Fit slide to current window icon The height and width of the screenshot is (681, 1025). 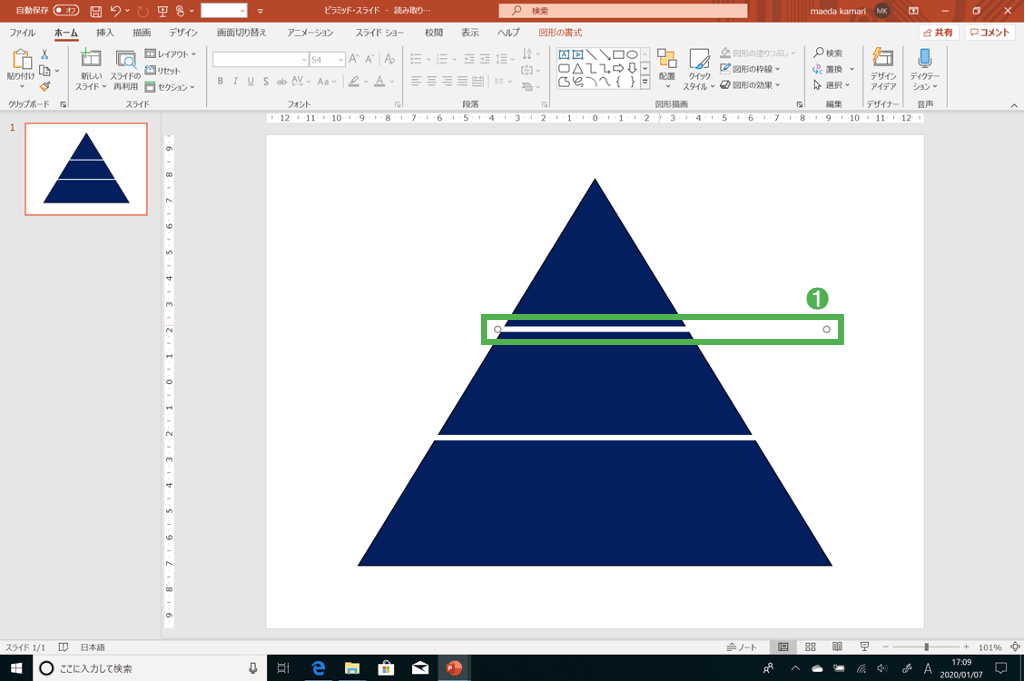coord(1015,647)
